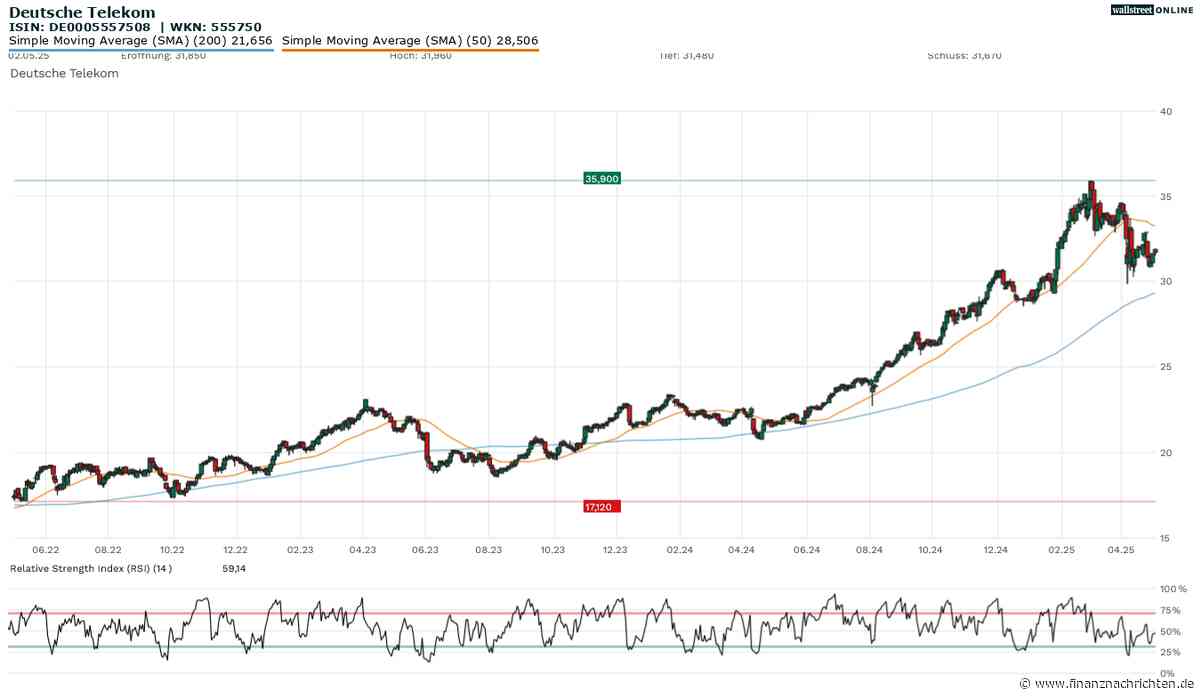Click the 50% RSI axis label

[1171, 631]
